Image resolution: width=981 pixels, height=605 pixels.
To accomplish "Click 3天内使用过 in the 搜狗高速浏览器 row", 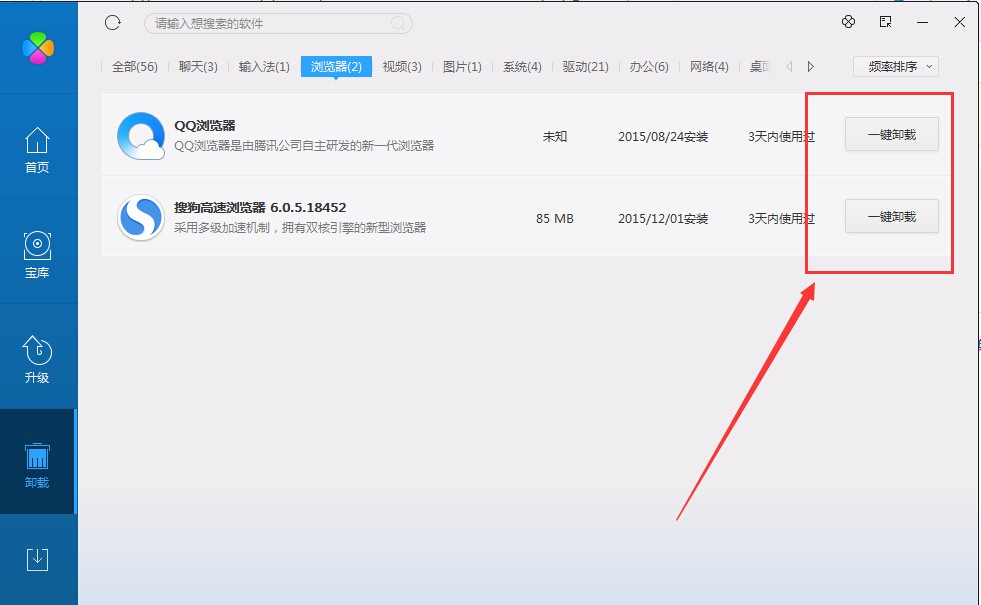I will 781,218.
